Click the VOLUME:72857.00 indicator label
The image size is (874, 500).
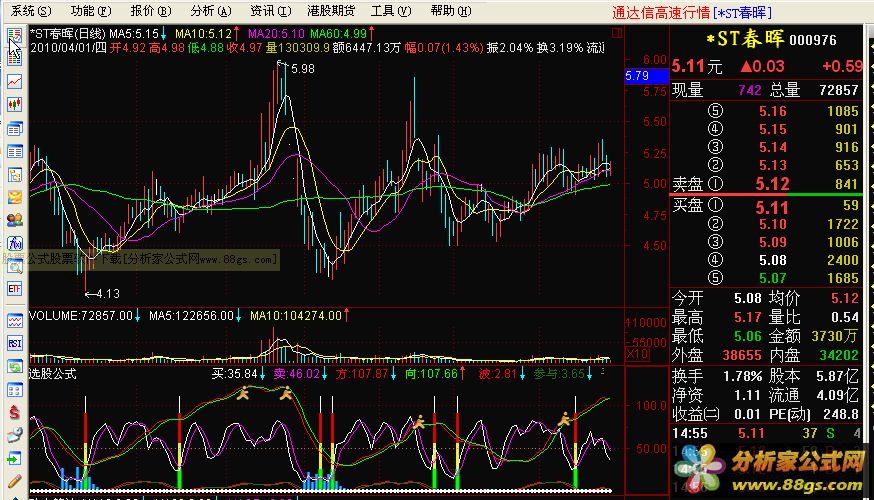(x=81, y=316)
